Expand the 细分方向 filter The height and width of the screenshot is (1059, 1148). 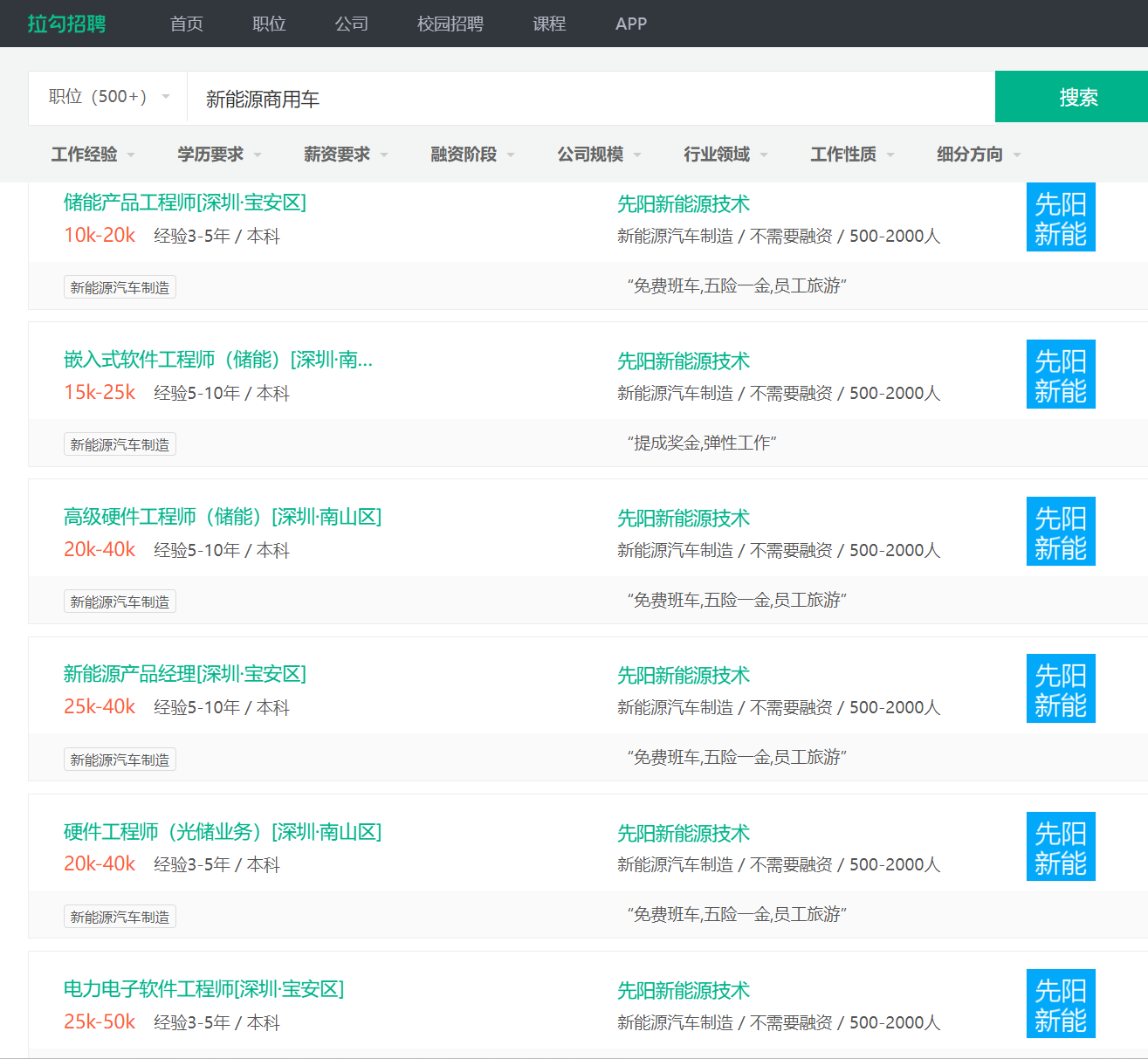(978, 155)
